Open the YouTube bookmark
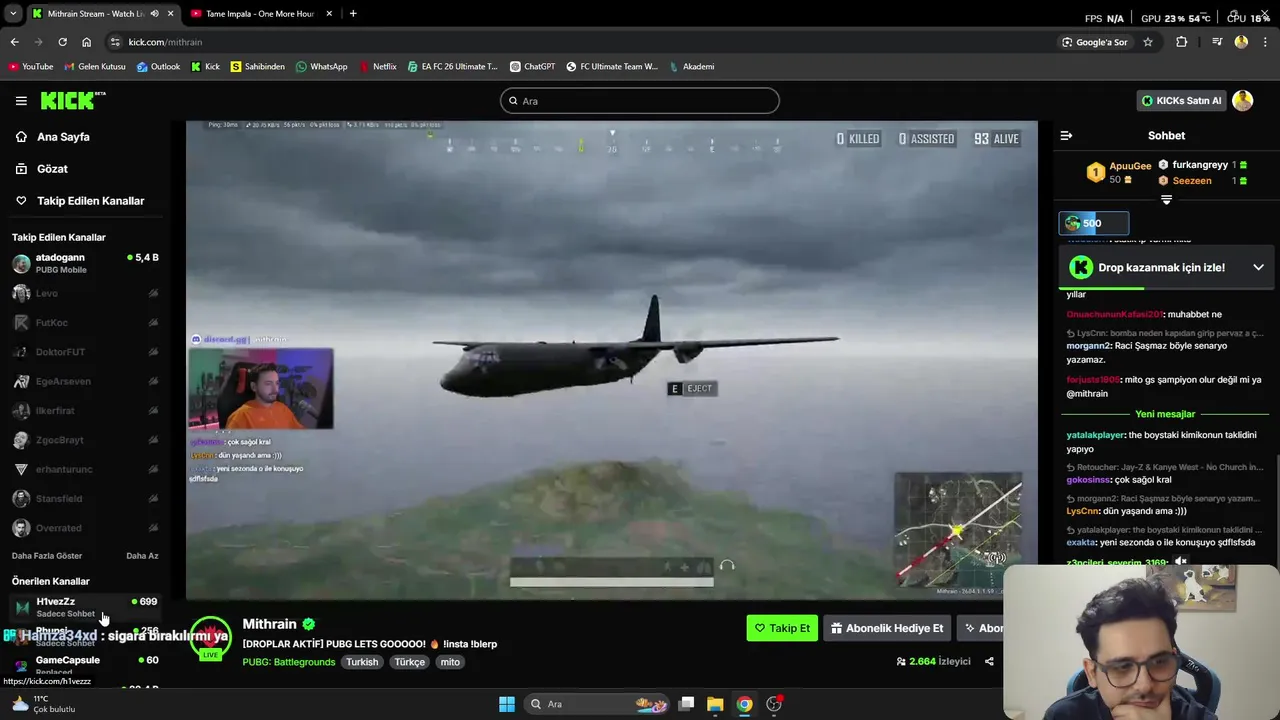Image resolution: width=1280 pixels, height=720 pixels. (31, 67)
